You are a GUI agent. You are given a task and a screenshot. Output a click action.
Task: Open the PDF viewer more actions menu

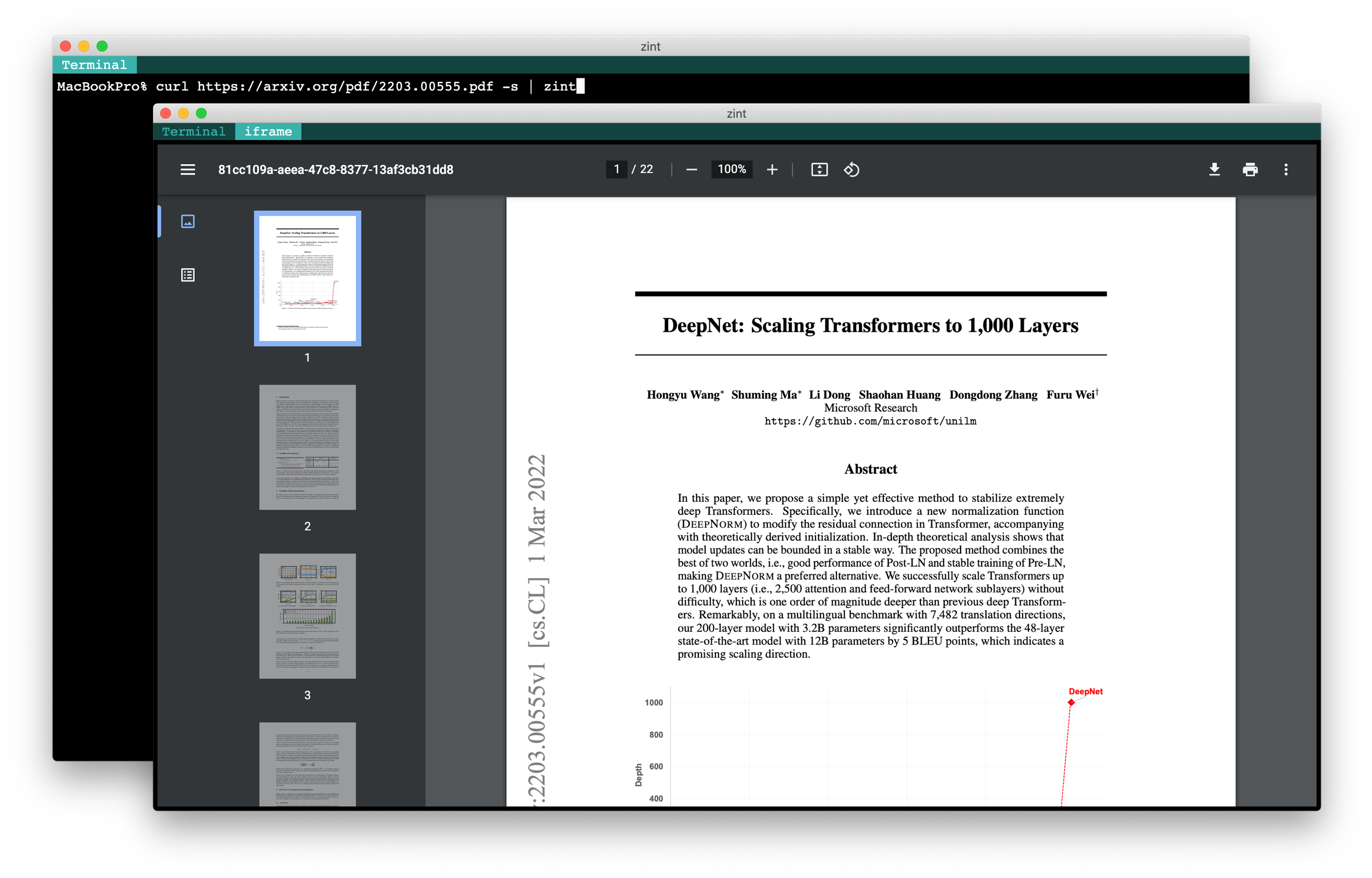pyautogui.click(x=1285, y=169)
